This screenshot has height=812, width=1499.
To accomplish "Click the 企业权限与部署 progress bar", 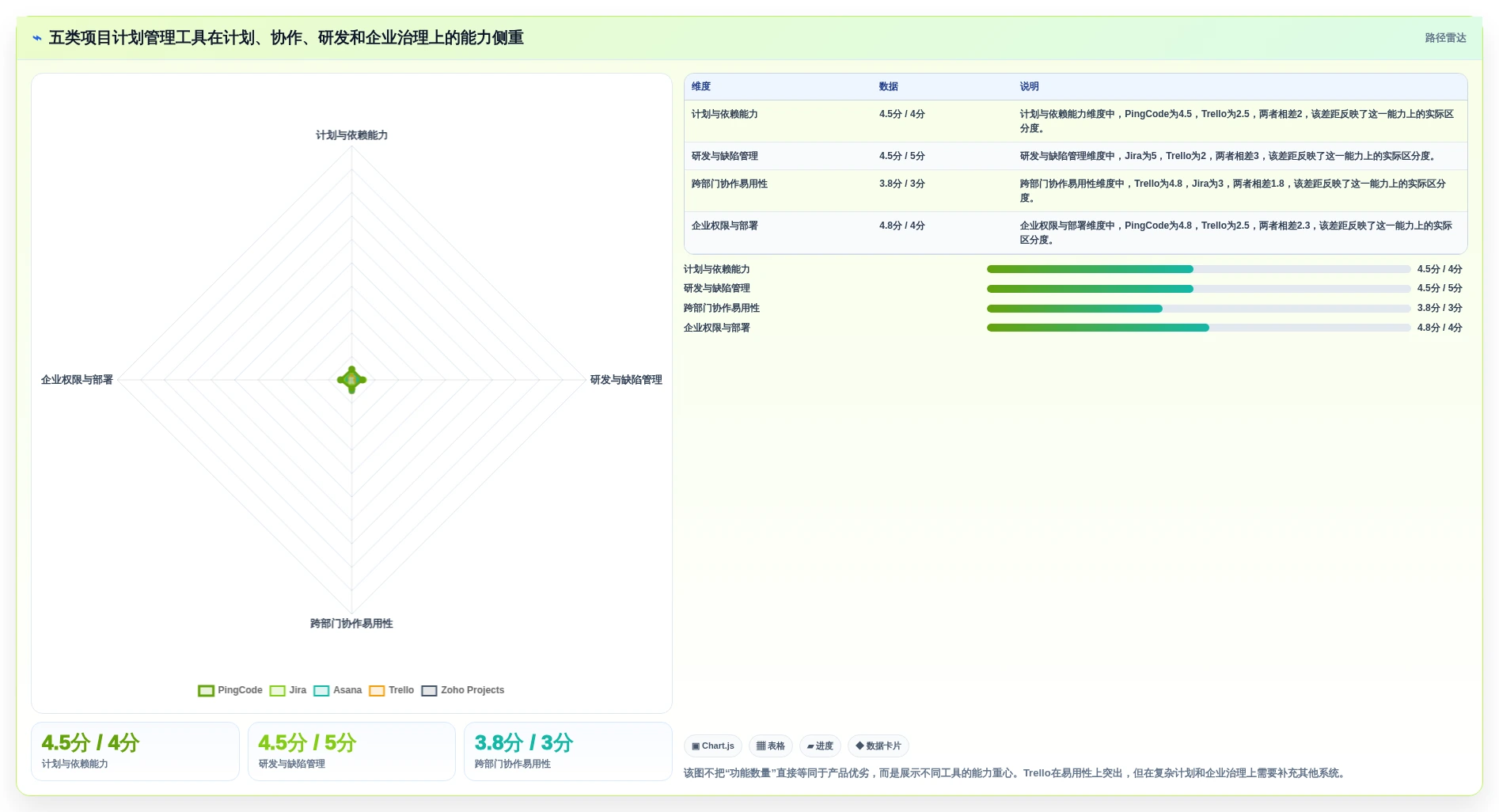I will pos(1198,328).
